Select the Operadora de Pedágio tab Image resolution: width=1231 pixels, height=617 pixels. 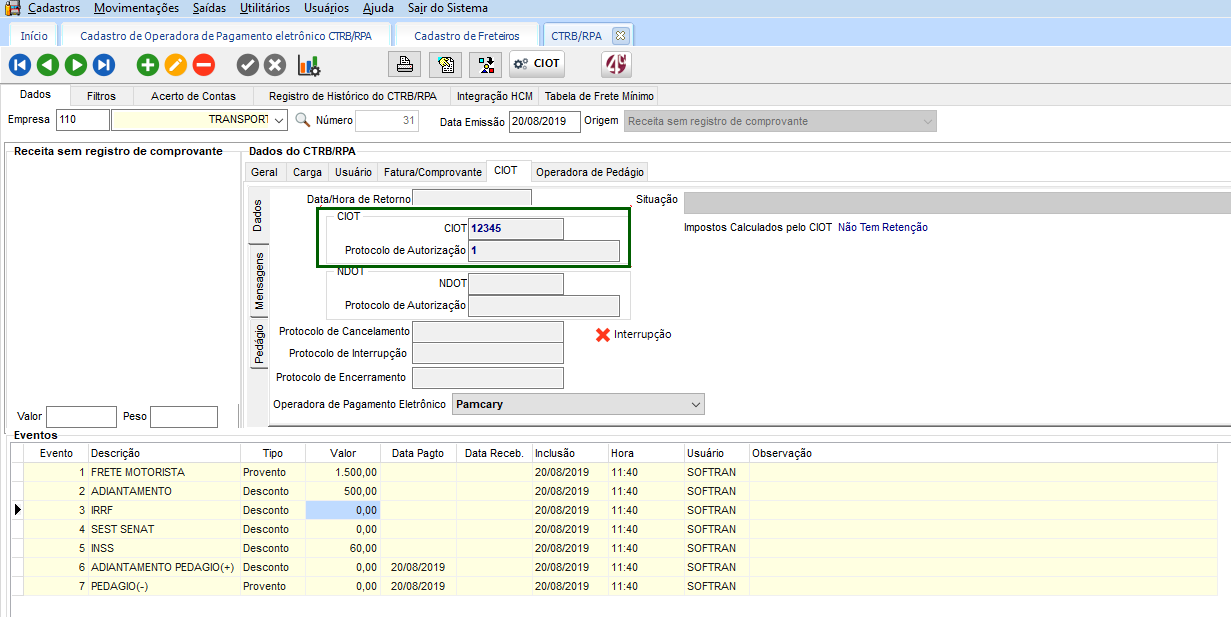(x=590, y=172)
